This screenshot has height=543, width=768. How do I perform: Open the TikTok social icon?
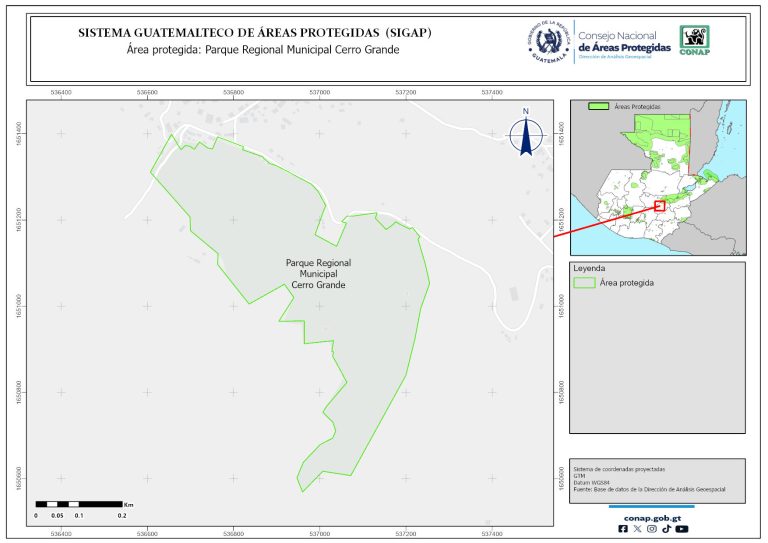pyautogui.click(x=666, y=530)
